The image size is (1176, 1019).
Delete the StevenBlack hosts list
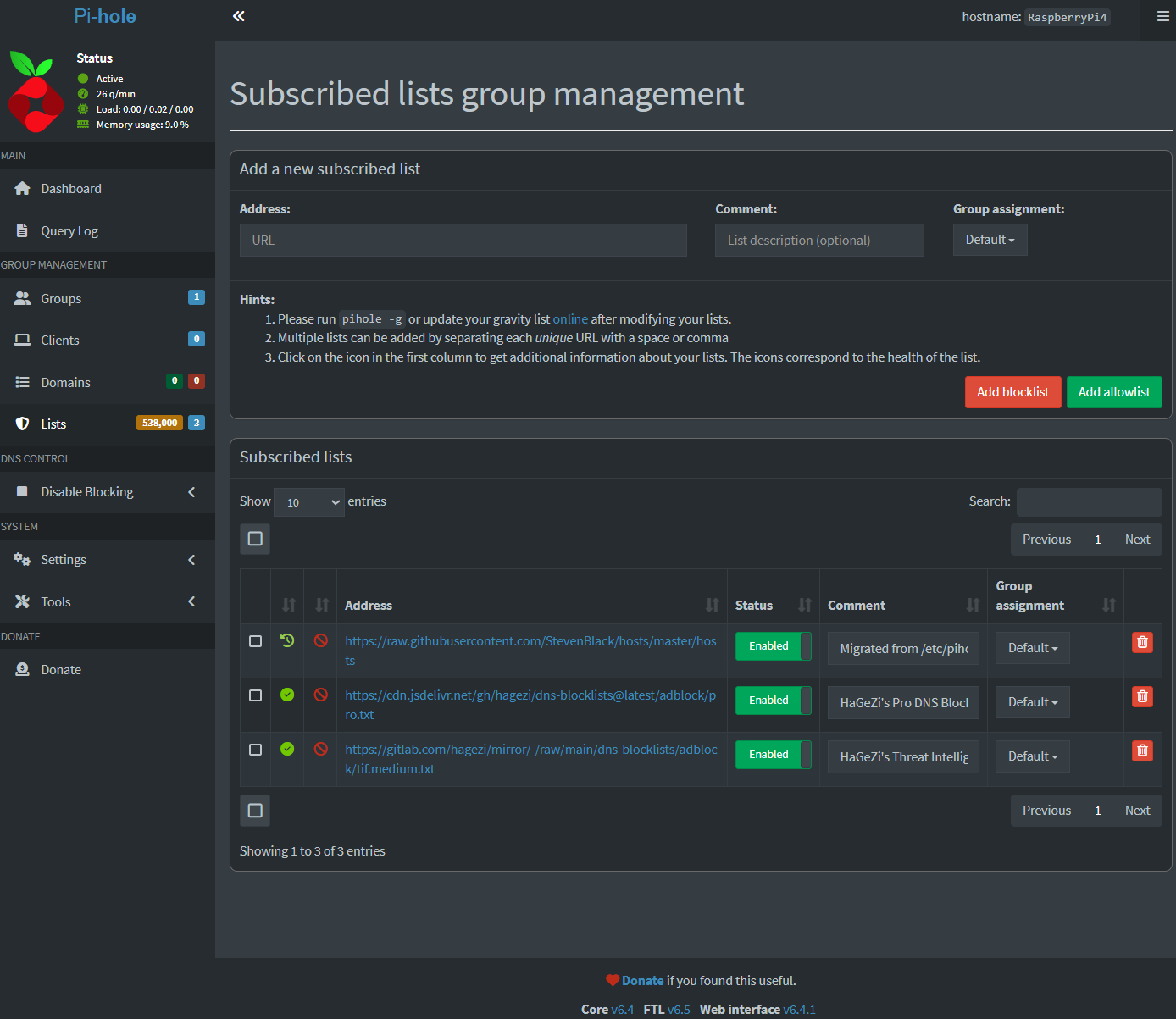(x=1142, y=642)
